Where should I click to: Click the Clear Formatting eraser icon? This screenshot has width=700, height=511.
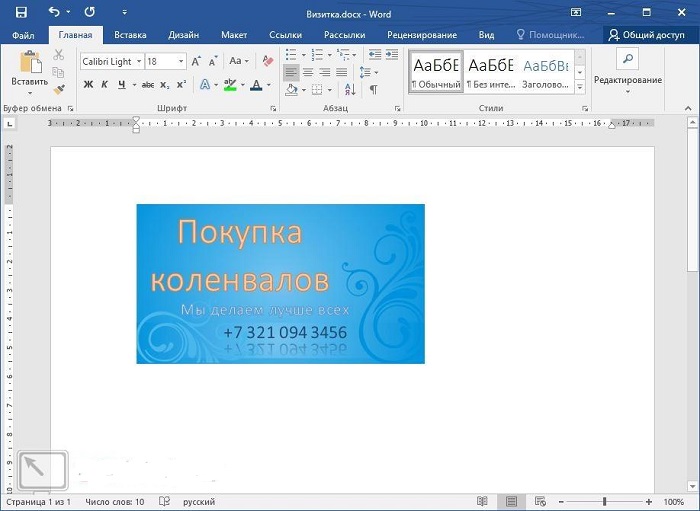pyautogui.click(x=267, y=61)
